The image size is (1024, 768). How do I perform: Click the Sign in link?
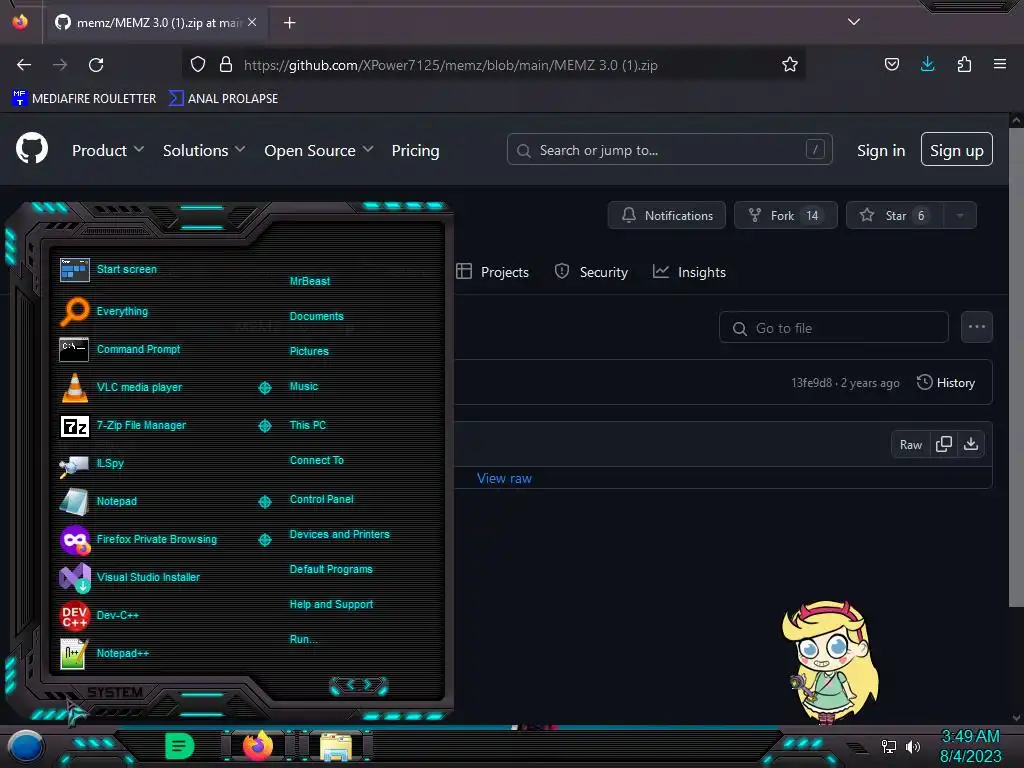click(880, 150)
